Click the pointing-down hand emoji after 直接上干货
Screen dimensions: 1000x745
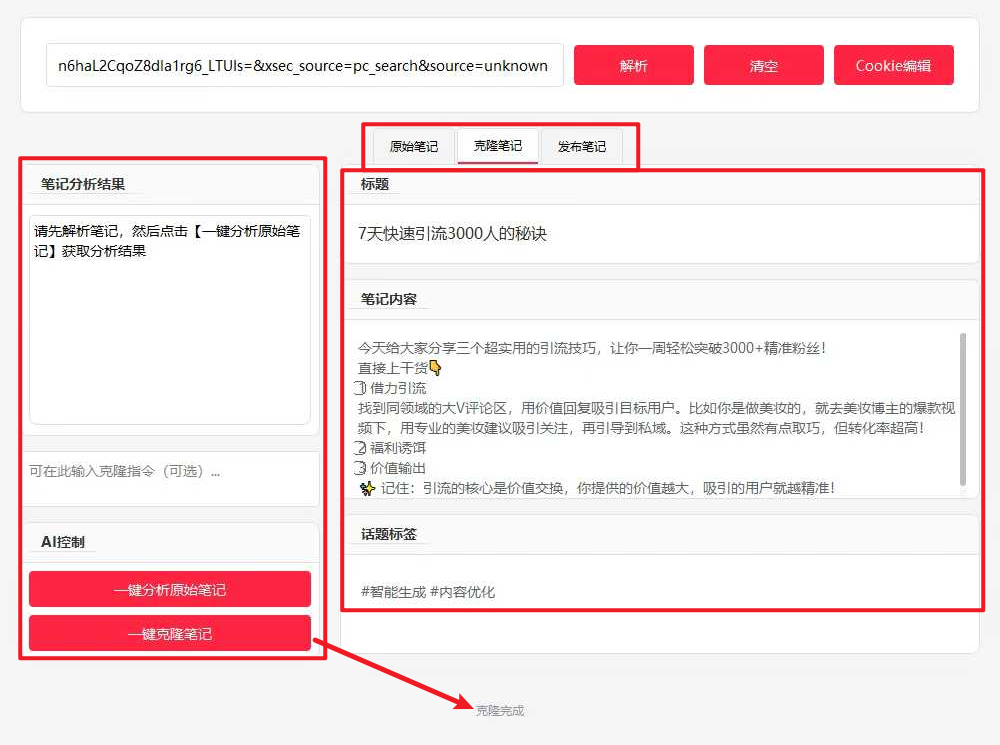(435, 368)
